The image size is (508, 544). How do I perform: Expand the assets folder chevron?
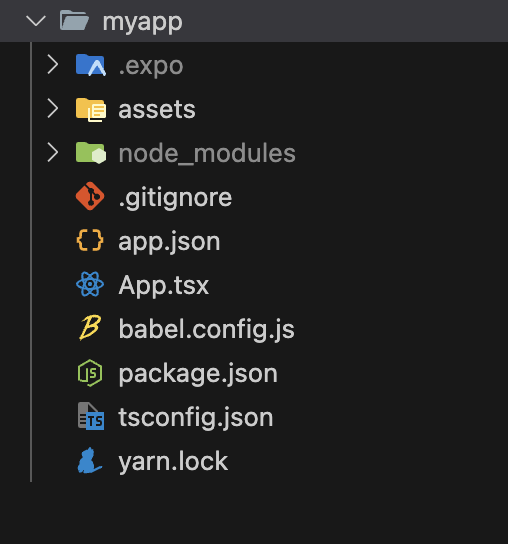[x=52, y=109]
